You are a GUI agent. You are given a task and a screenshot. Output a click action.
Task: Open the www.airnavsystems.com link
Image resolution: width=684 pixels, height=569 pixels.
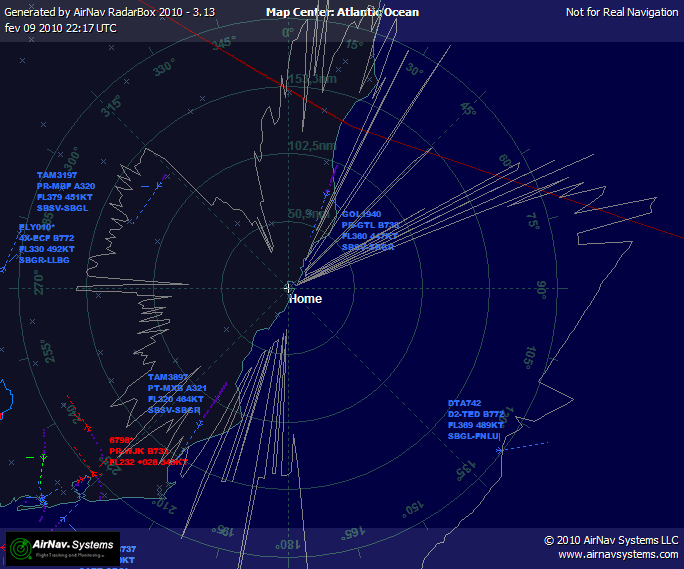(x=618, y=554)
